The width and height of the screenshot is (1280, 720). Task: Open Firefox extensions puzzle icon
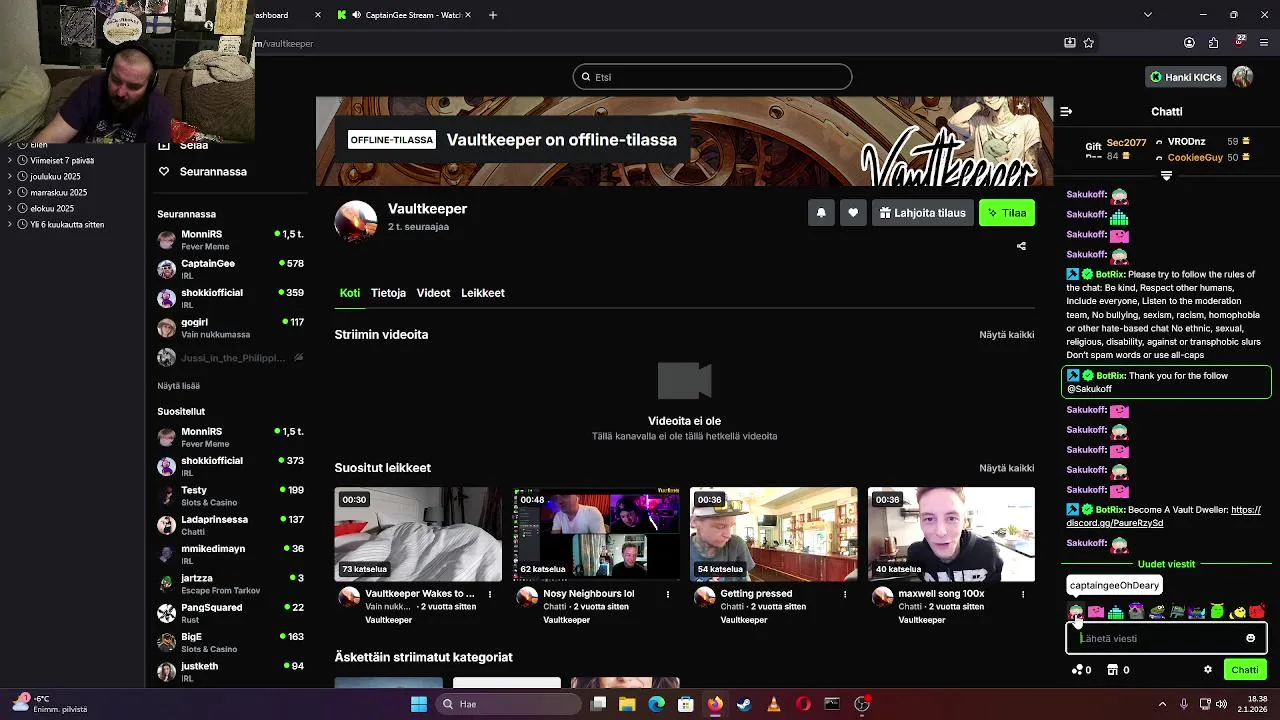(1213, 43)
